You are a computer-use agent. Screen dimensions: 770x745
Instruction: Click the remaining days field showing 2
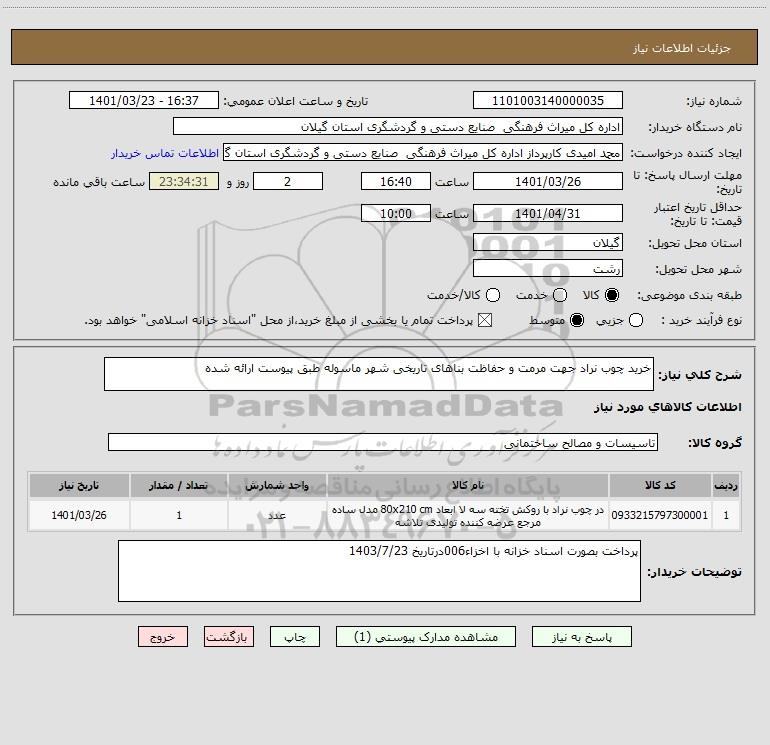tap(288, 181)
